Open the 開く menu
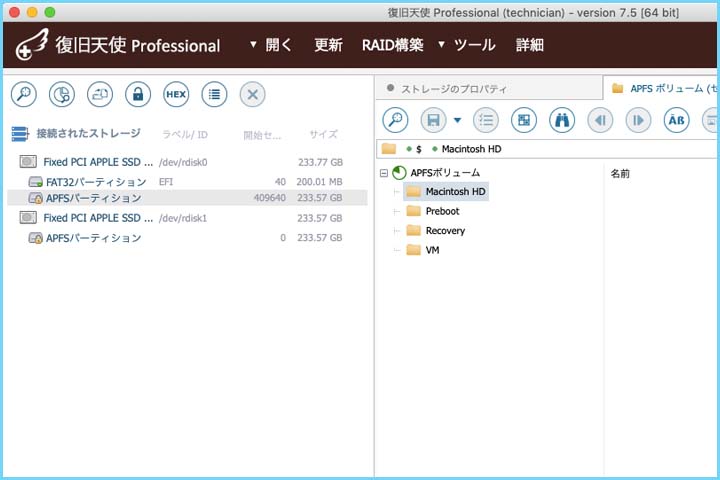720x480 pixels. click(278, 45)
